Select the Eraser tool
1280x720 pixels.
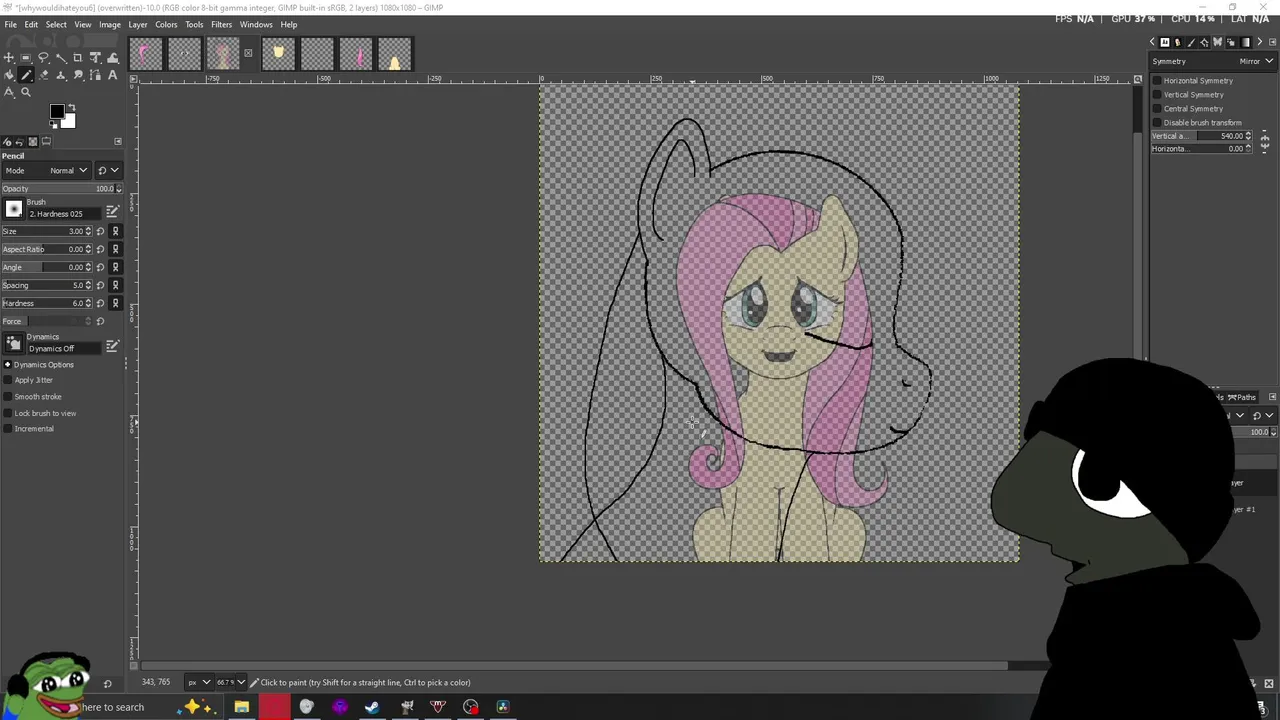coord(43,75)
